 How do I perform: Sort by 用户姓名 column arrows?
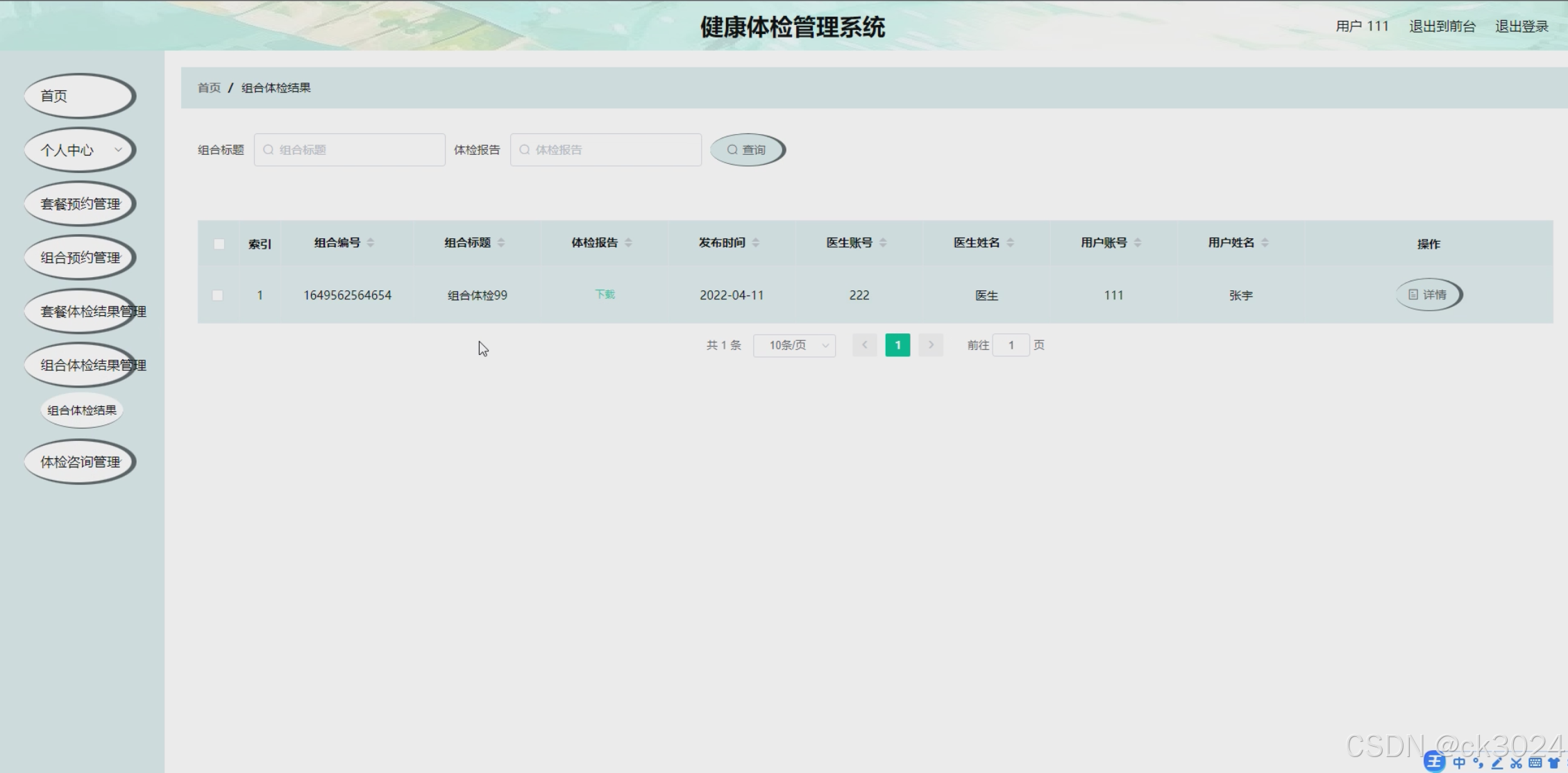(x=1265, y=242)
